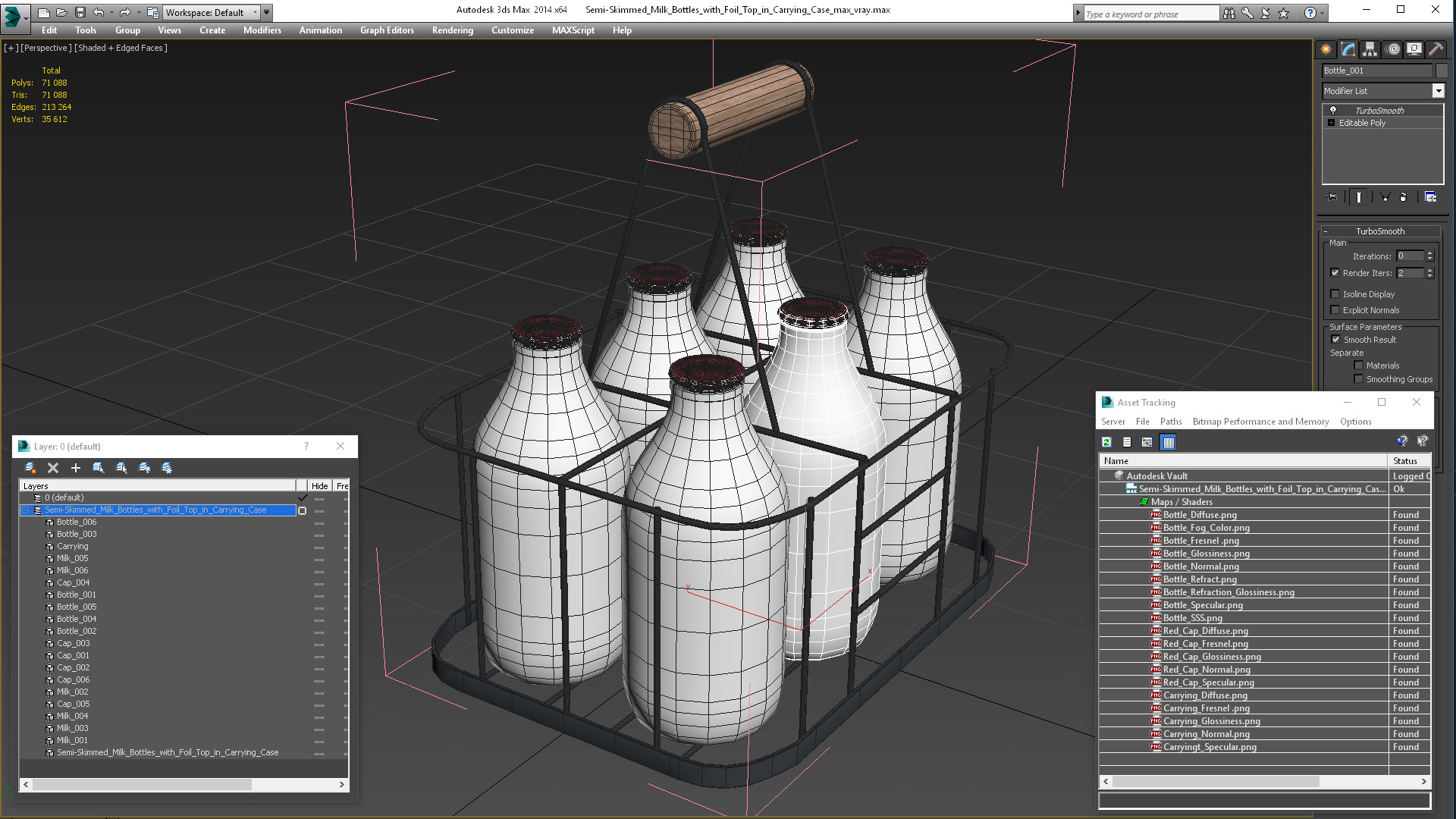Enable the Explicit Normals checkbox
The width and height of the screenshot is (1456, 819).
1335,310
